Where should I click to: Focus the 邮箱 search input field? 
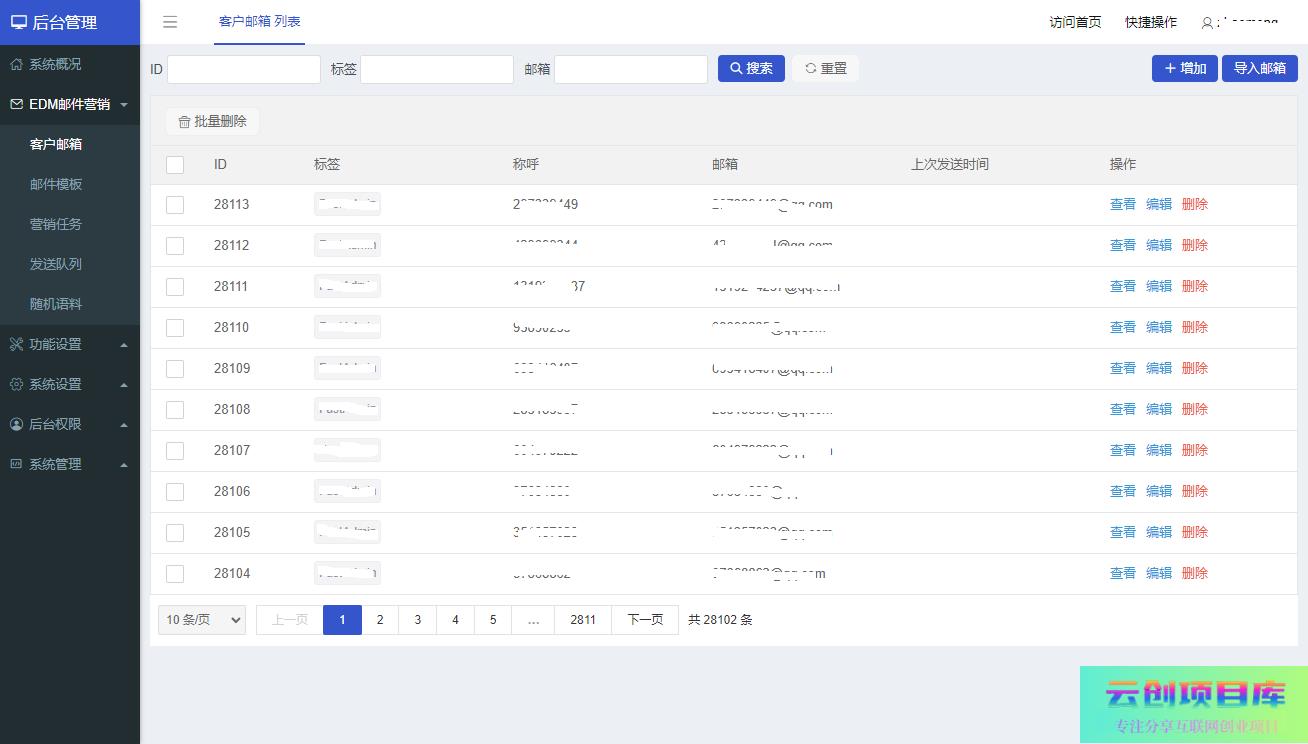point(630,69)
